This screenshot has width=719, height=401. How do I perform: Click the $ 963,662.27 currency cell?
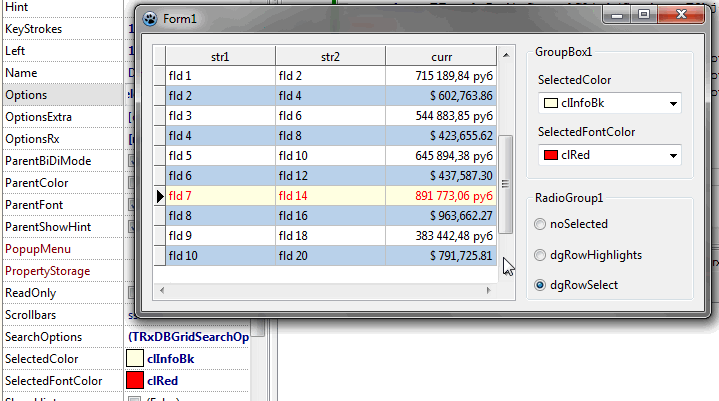pos(441,216)
